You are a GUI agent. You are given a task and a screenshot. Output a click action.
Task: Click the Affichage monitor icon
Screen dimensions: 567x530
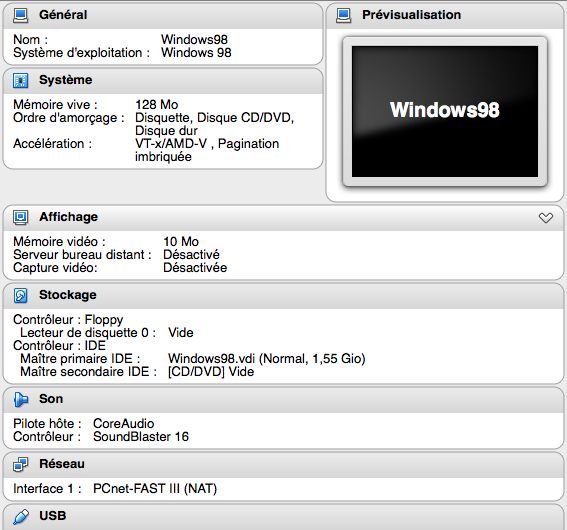tap(20, 217)
